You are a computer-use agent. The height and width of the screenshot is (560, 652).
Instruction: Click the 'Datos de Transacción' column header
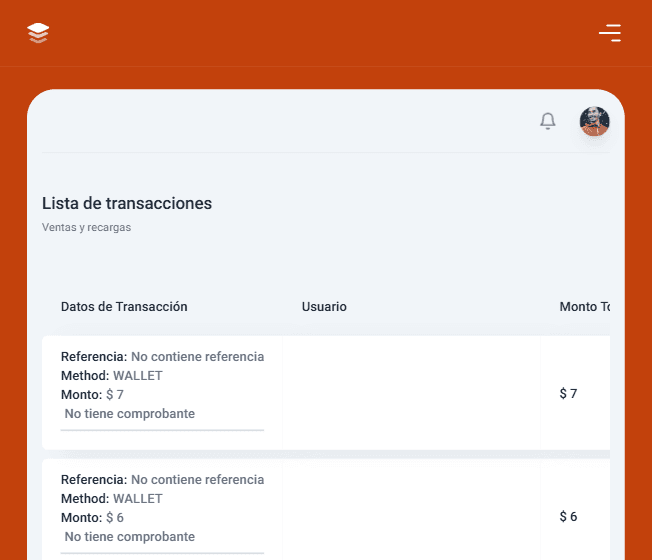click(x=124, y=307)
